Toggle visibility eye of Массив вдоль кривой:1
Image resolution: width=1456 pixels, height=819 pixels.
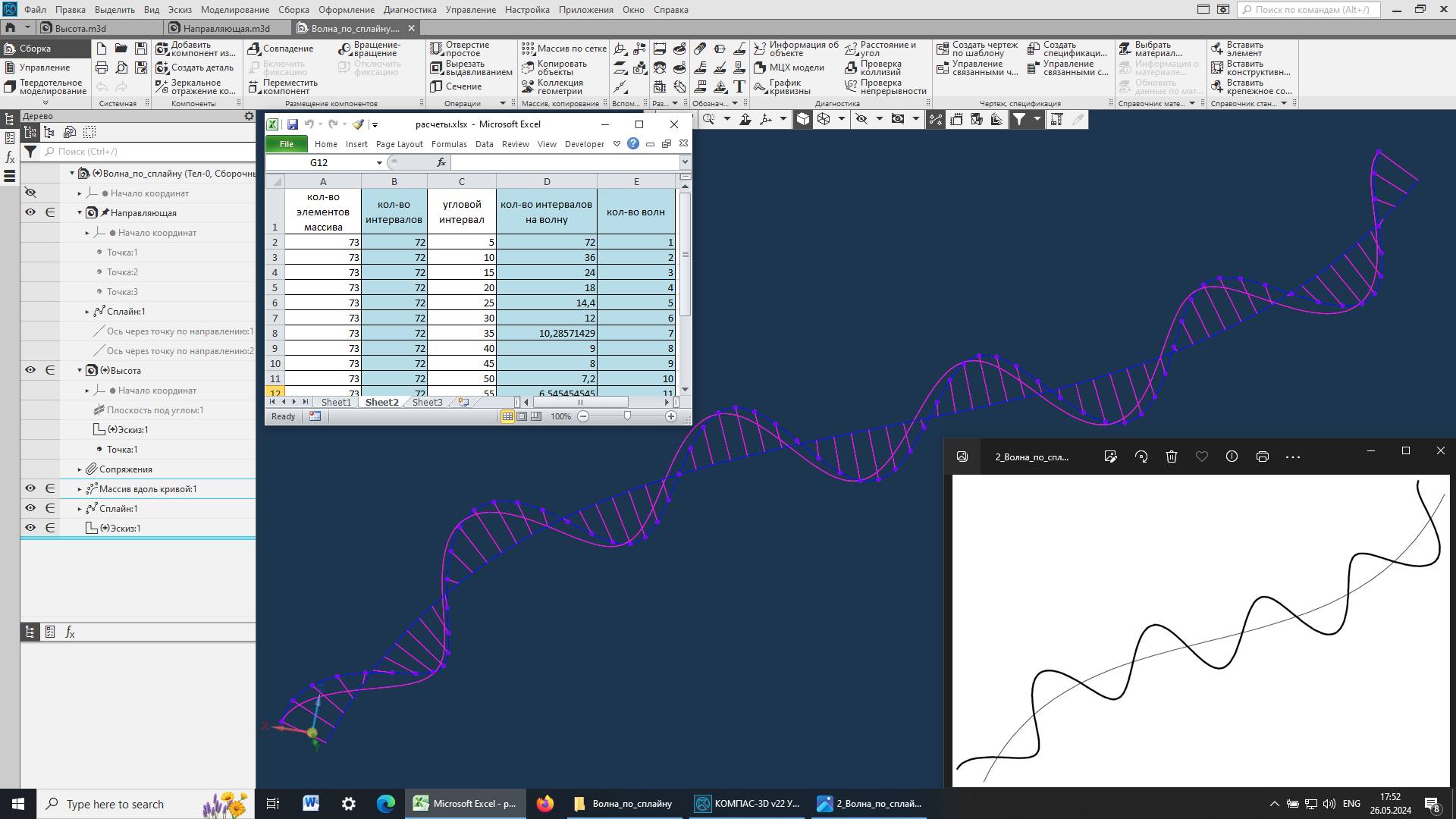(x=30, y=488)
